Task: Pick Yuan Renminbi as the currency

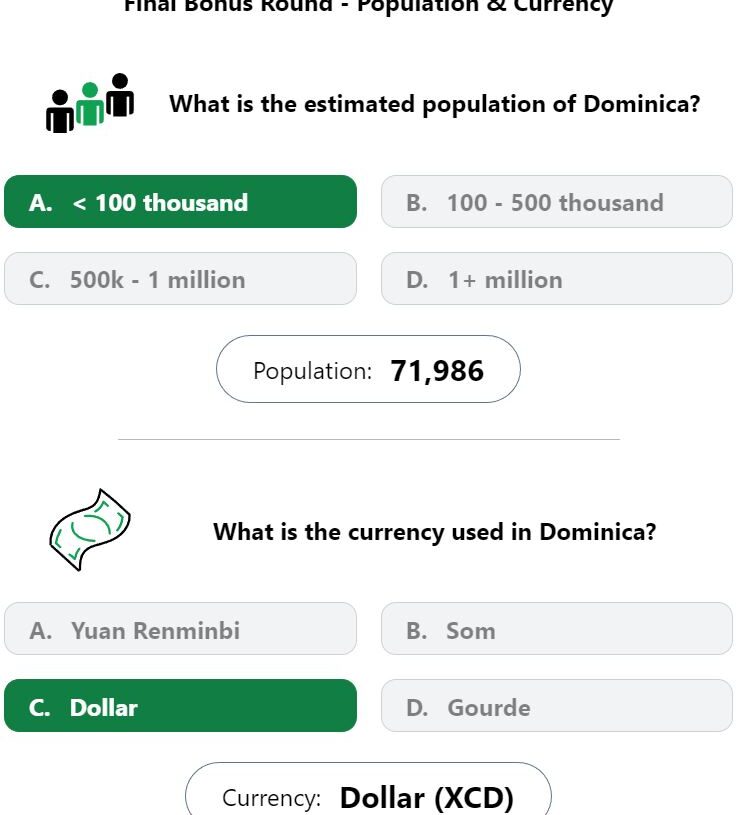Action: 180,628
